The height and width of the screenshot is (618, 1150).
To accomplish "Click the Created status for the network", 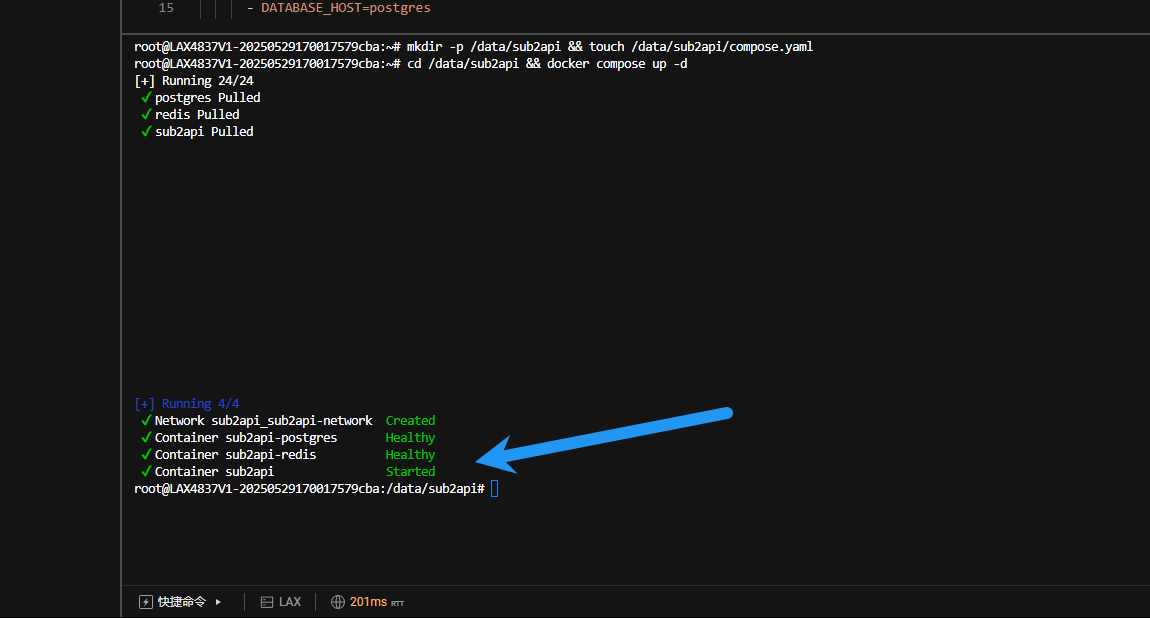I will [x=410, y=420].
